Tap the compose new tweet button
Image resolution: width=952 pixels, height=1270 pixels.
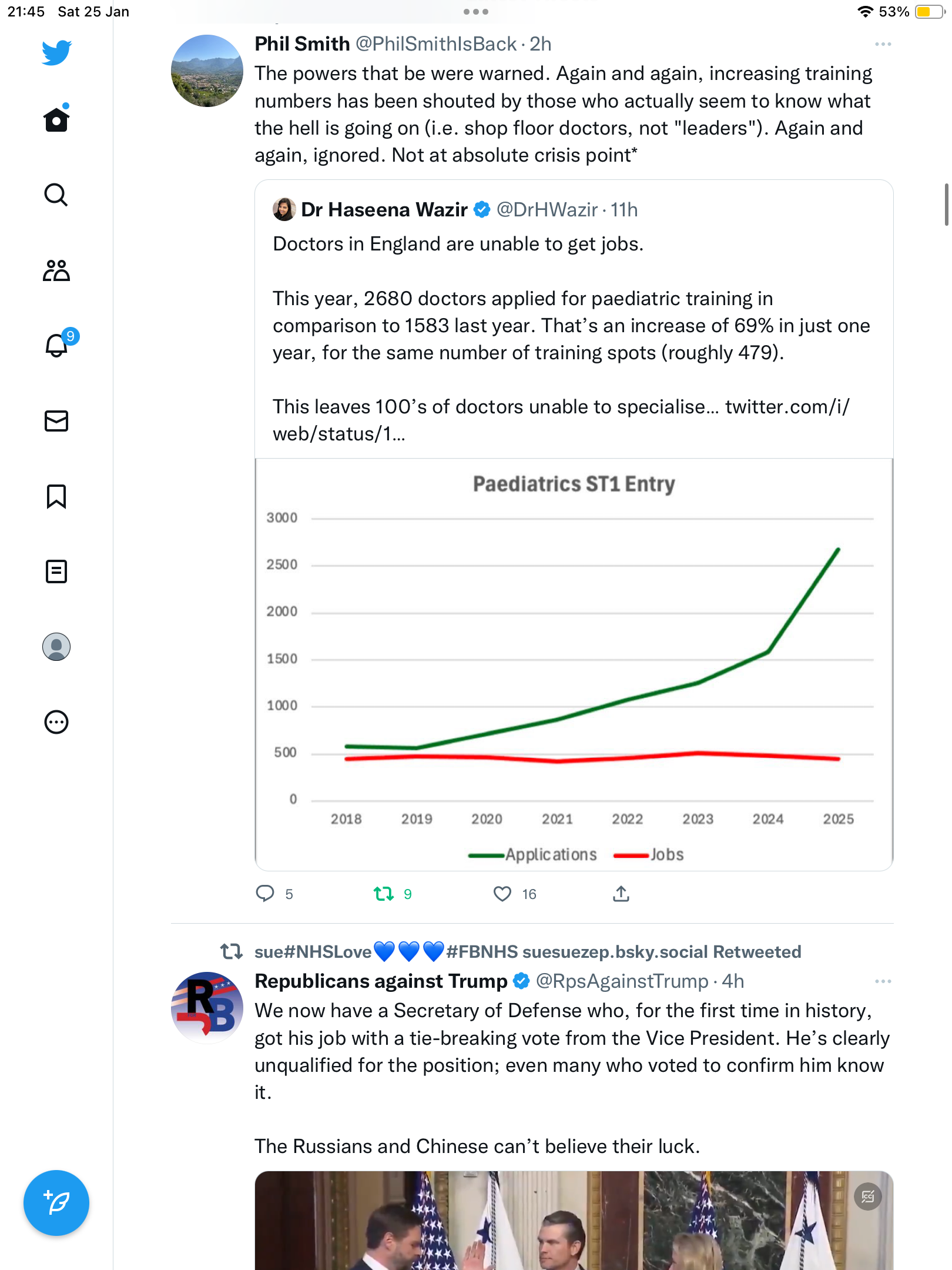click(56, 1203)
